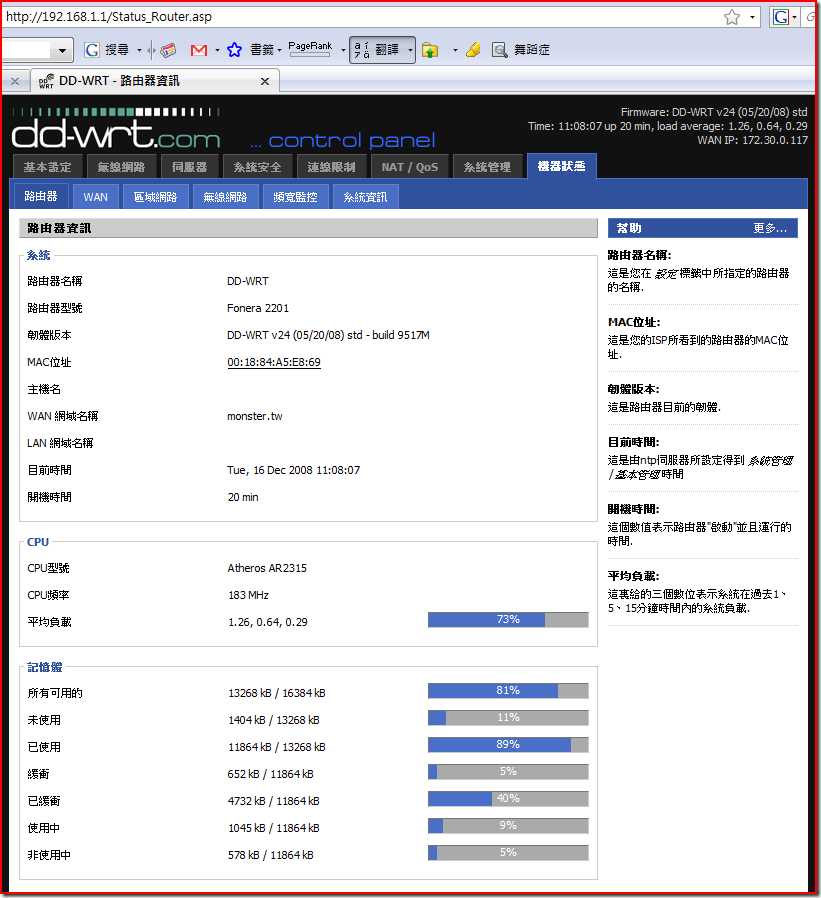The height and width of the screenshot is (898, 821).
Task: Open the 系統管理 main tab
Action: tap(488, 167)
